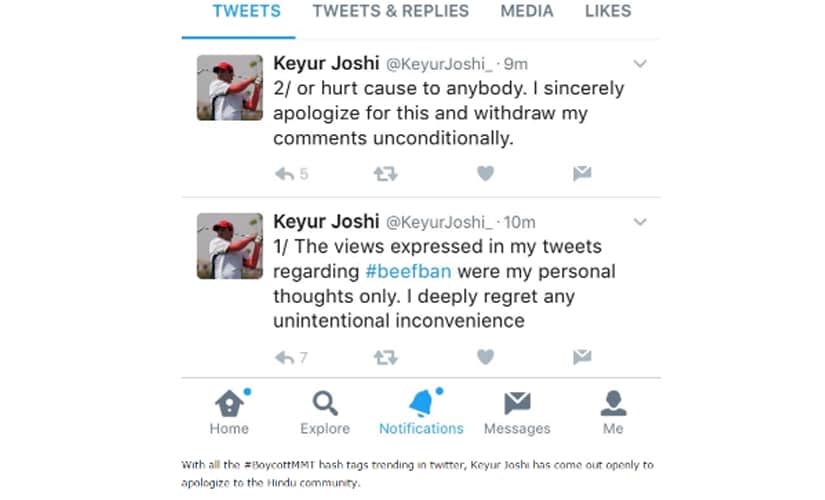Image resolution: width=825 pixels, height=500 pixels.
Task: Reply to the 10m #beefban tweet
Action: click(285, 358)
